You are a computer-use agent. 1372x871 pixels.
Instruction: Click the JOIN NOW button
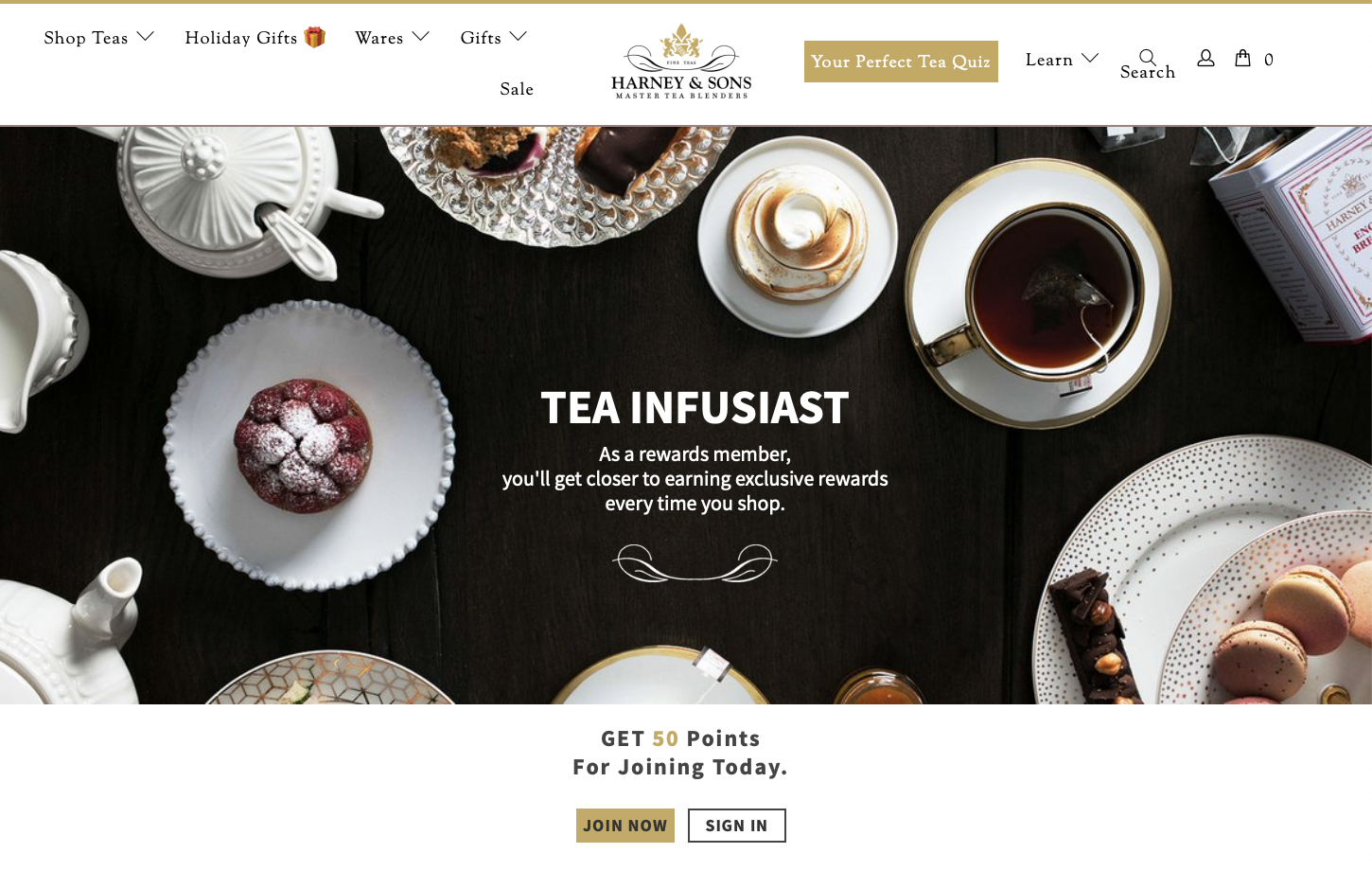(x=625, y=826)
